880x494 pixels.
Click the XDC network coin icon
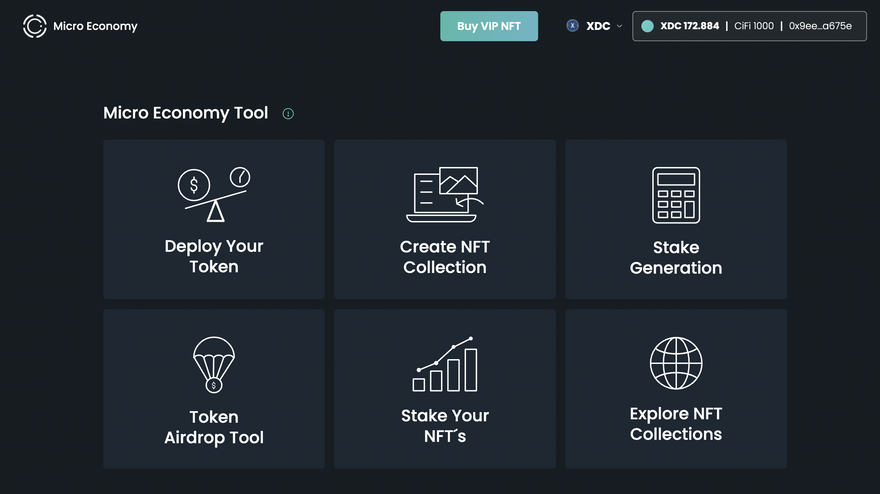click(573, 26)
